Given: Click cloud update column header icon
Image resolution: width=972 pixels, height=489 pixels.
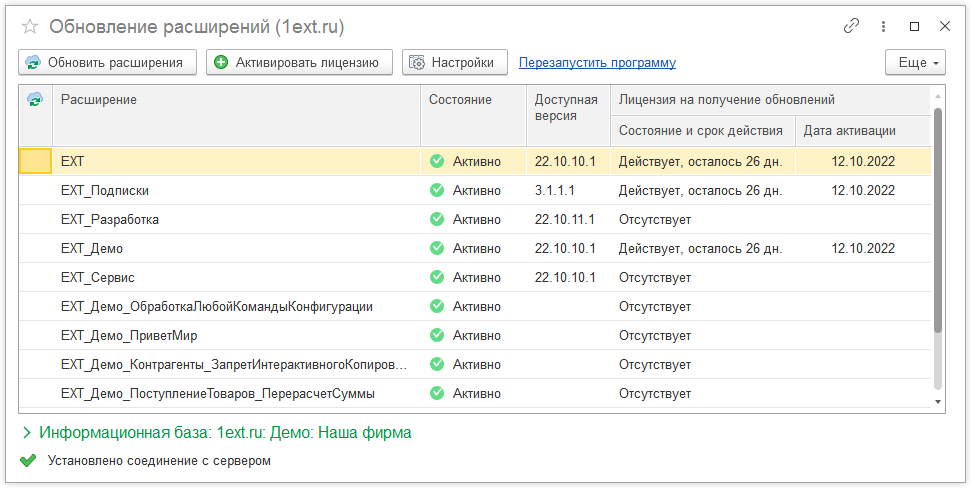Looking at the screenshot, I should click(35, 99).
